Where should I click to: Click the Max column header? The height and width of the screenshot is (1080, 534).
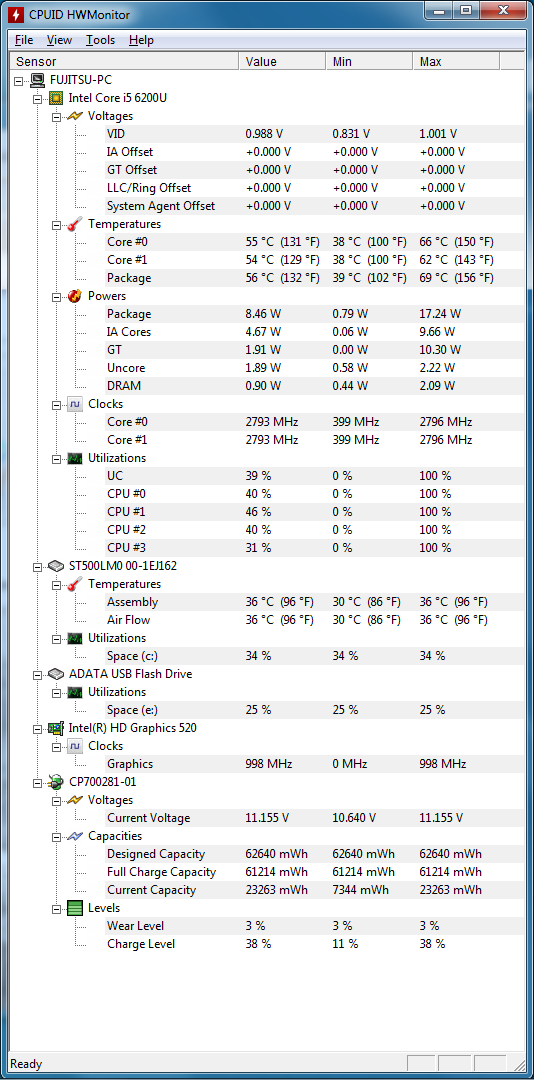(x=457, y=61)
